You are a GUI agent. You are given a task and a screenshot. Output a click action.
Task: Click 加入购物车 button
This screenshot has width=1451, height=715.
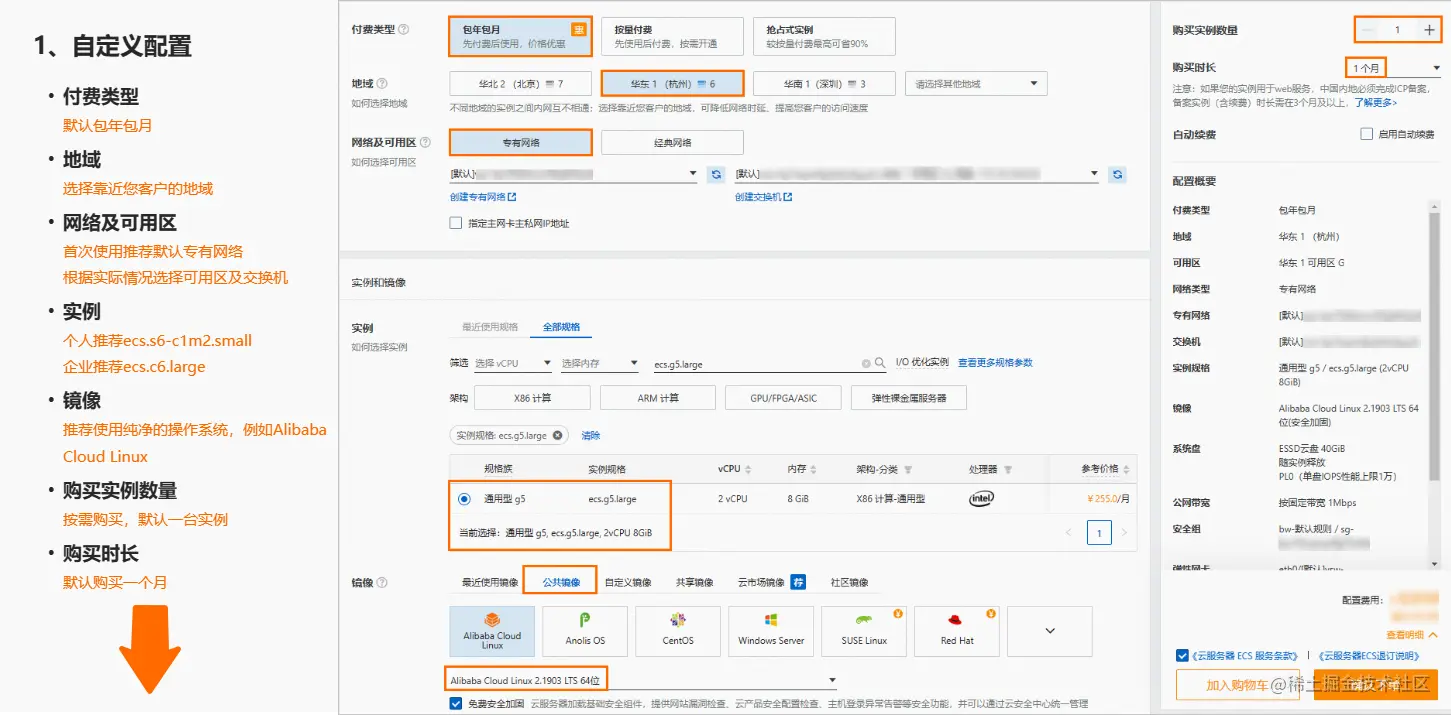(1237, 685)
